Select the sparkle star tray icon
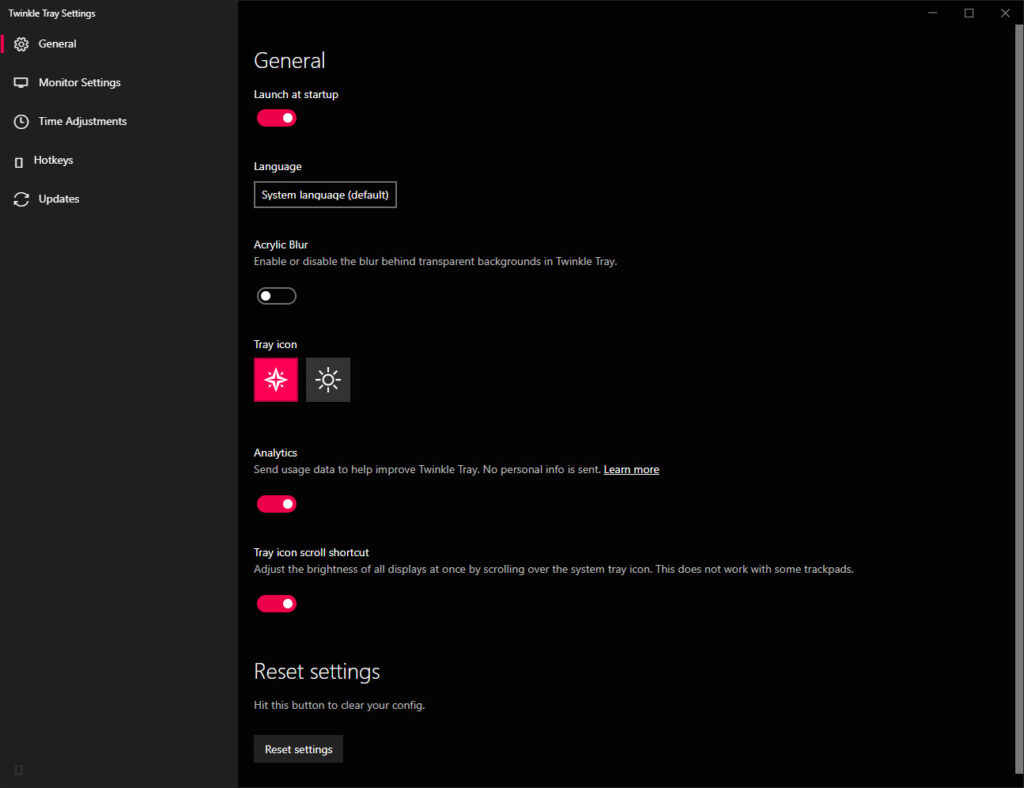1024x788 pixels. tap(276, 379)
